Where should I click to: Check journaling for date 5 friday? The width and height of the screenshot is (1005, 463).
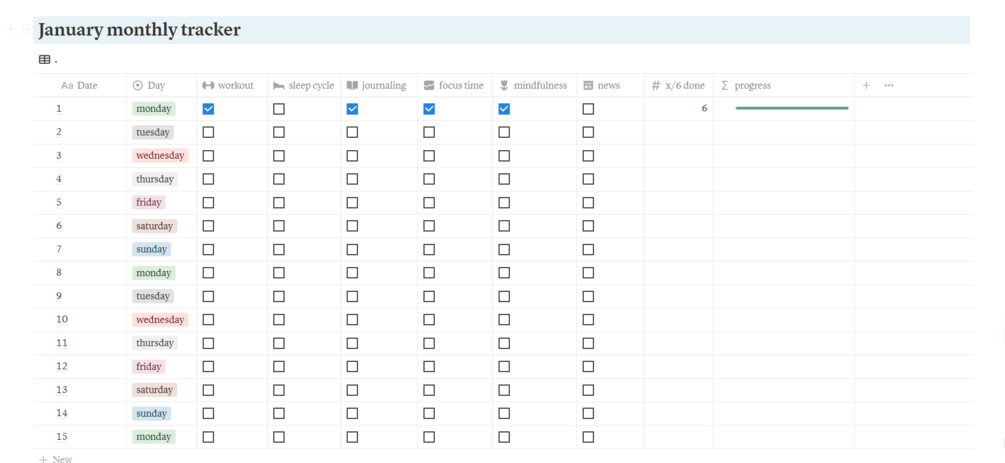[x=353, y=203]
